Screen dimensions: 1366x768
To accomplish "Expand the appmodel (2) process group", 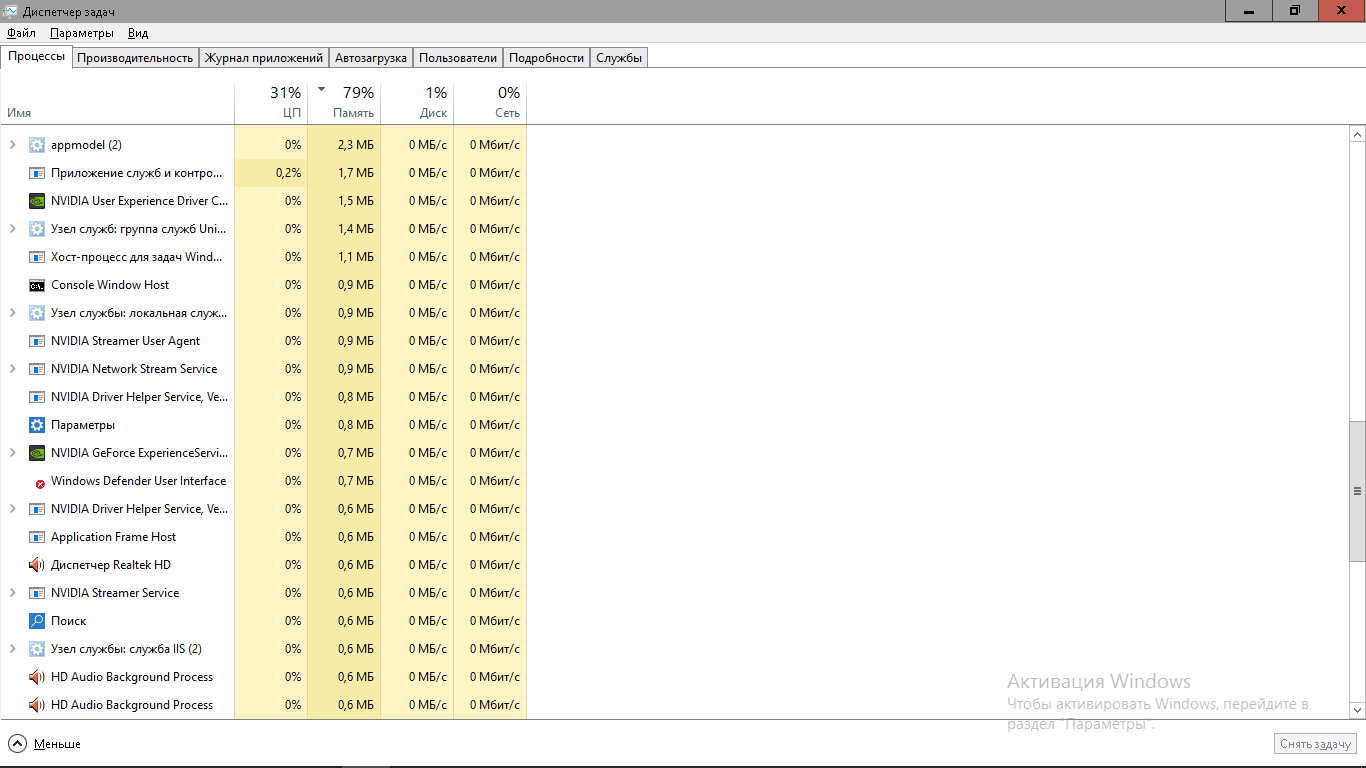I will (12, 145).
